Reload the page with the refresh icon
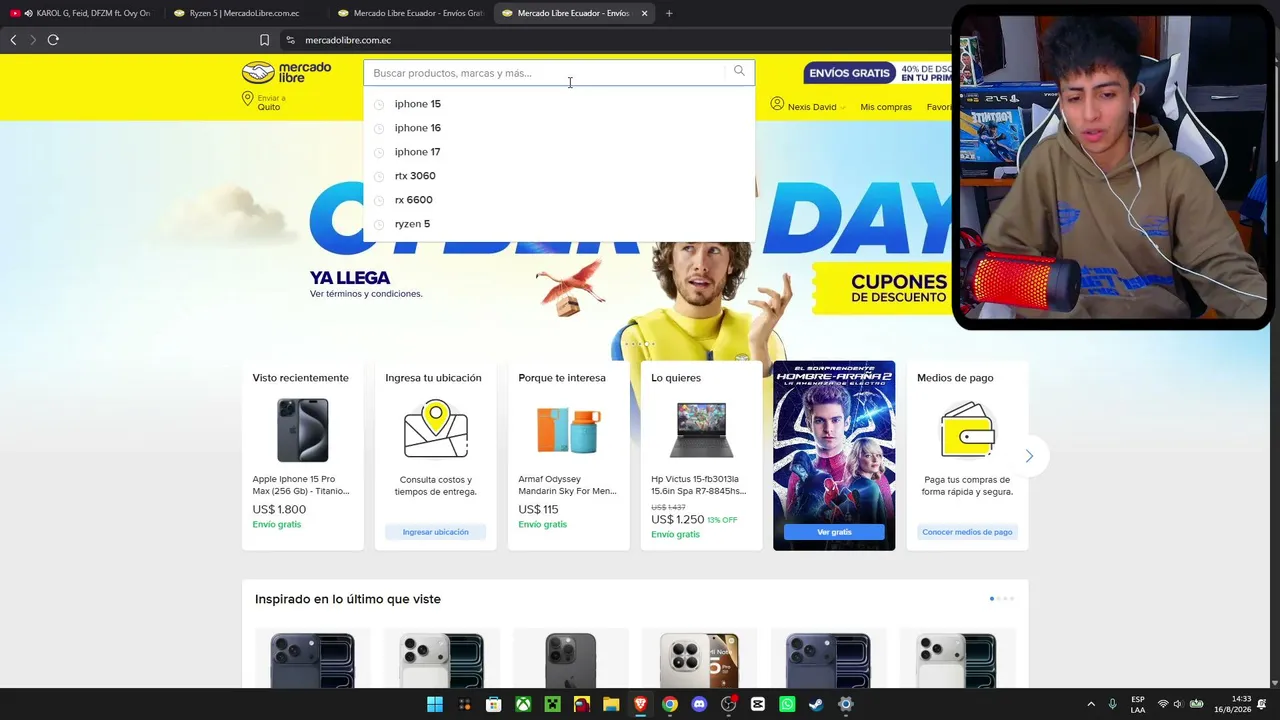The height and width of the screenshot is (720, 1280). (53, 40)
